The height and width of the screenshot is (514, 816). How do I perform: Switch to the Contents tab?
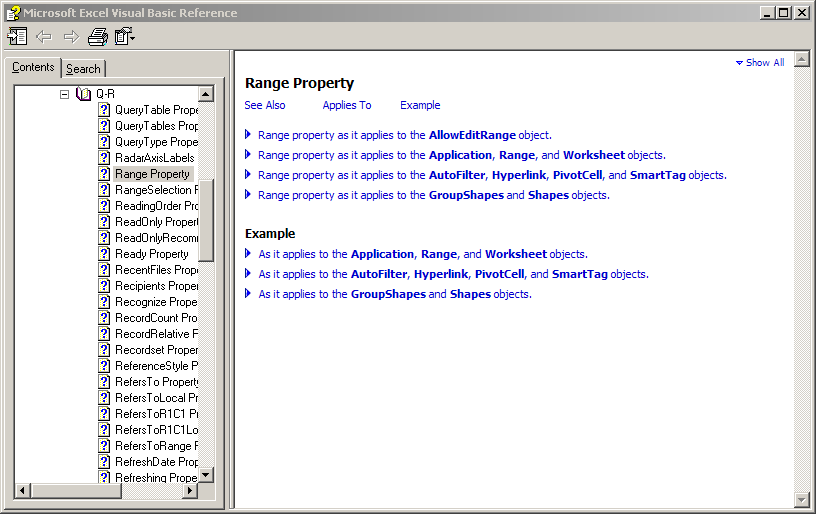33,67
